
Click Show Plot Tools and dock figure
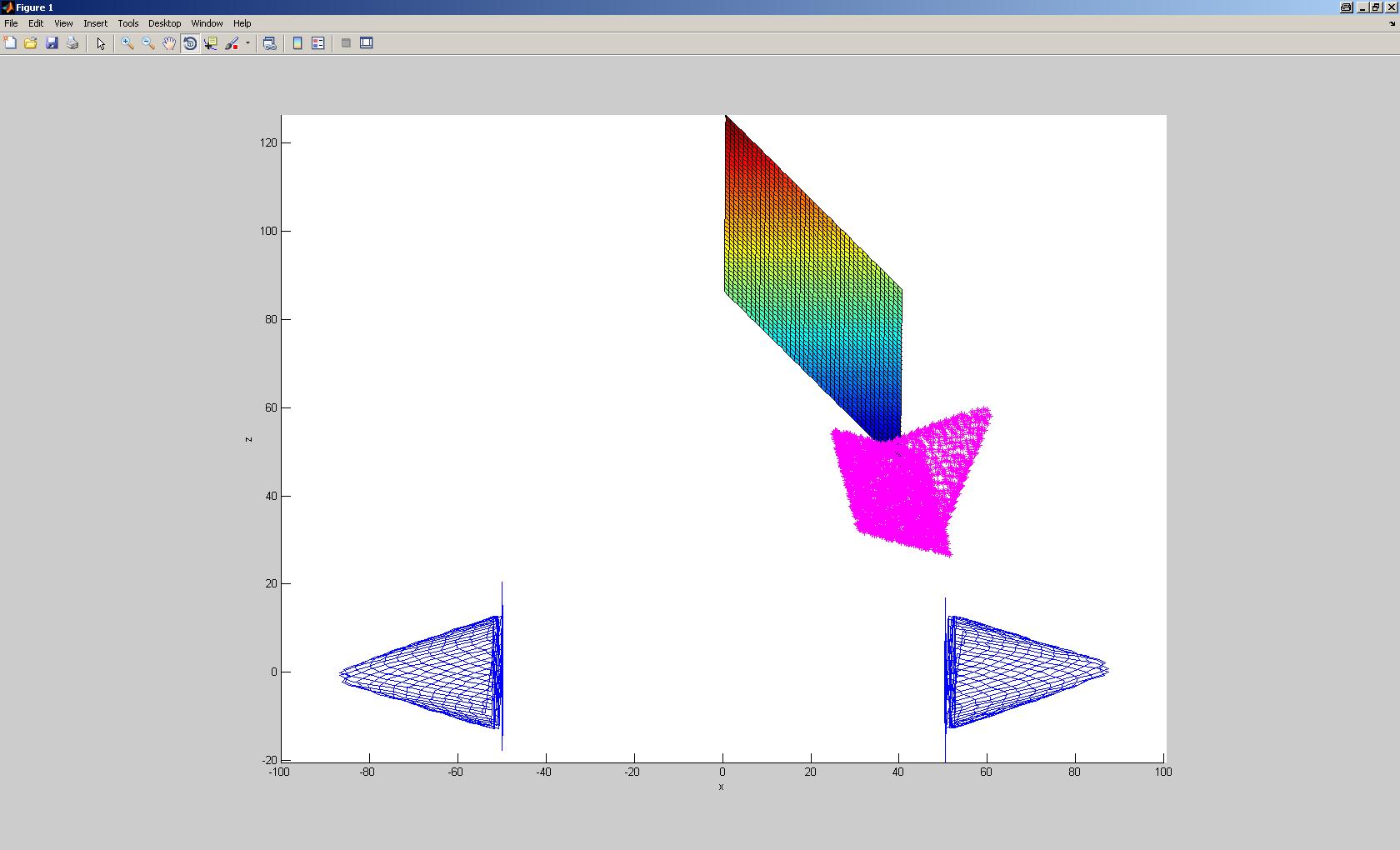point(367,43)
